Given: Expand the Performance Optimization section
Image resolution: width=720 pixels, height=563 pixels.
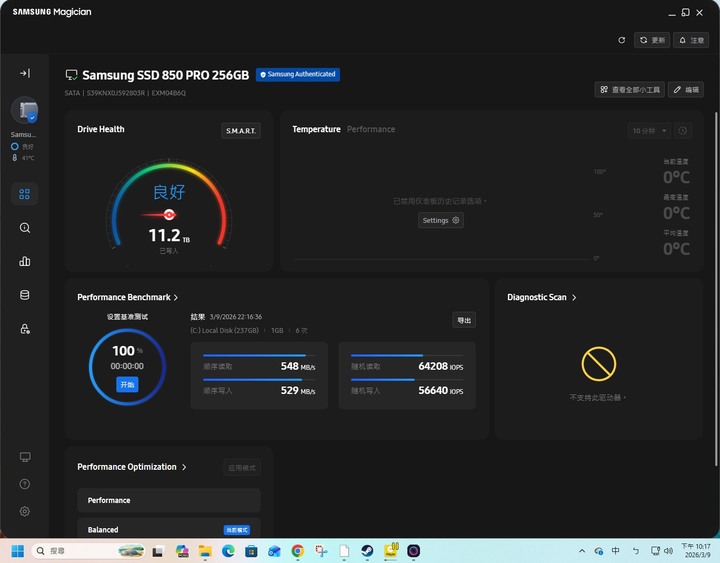Looking at the screenshot, I should pyautogui.click(x=131, y=467).
